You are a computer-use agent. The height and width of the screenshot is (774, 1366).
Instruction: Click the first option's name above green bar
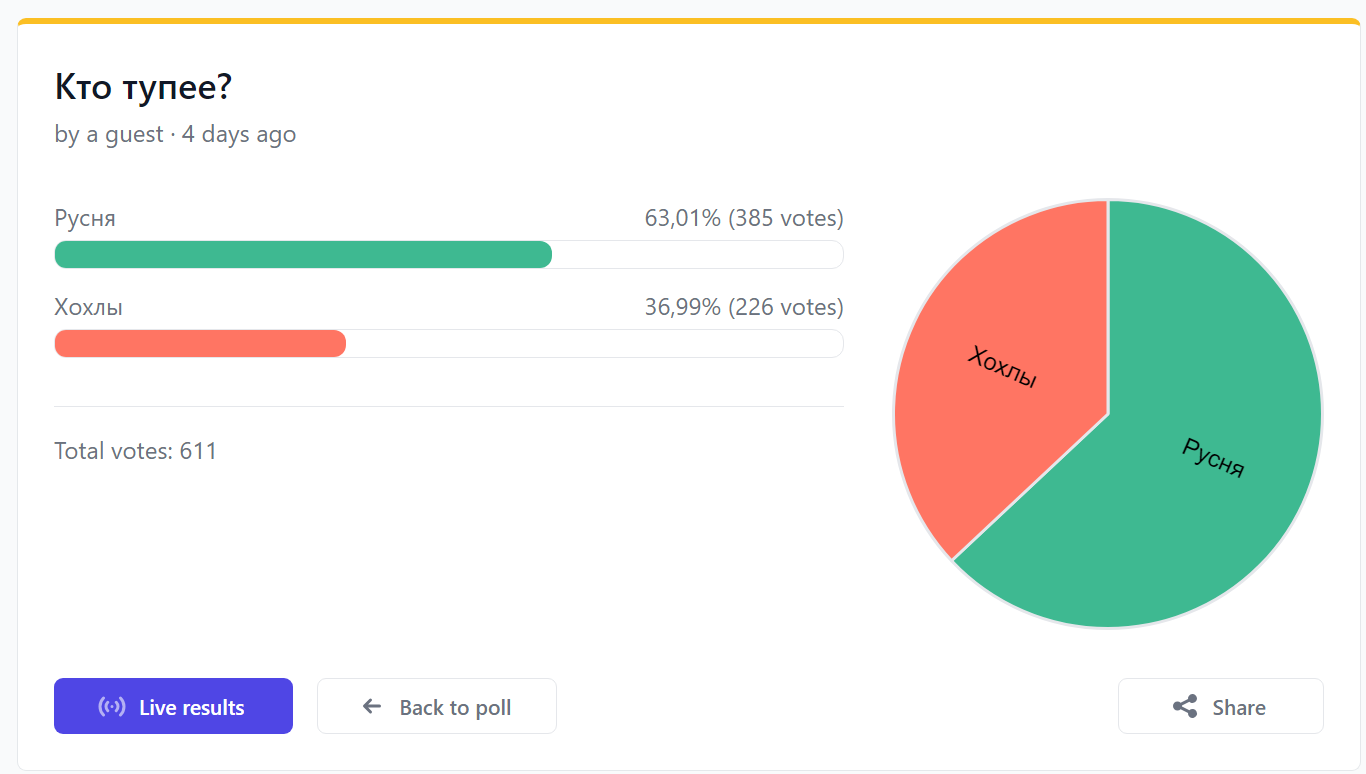pyautogui.click(x=85, y=218)
